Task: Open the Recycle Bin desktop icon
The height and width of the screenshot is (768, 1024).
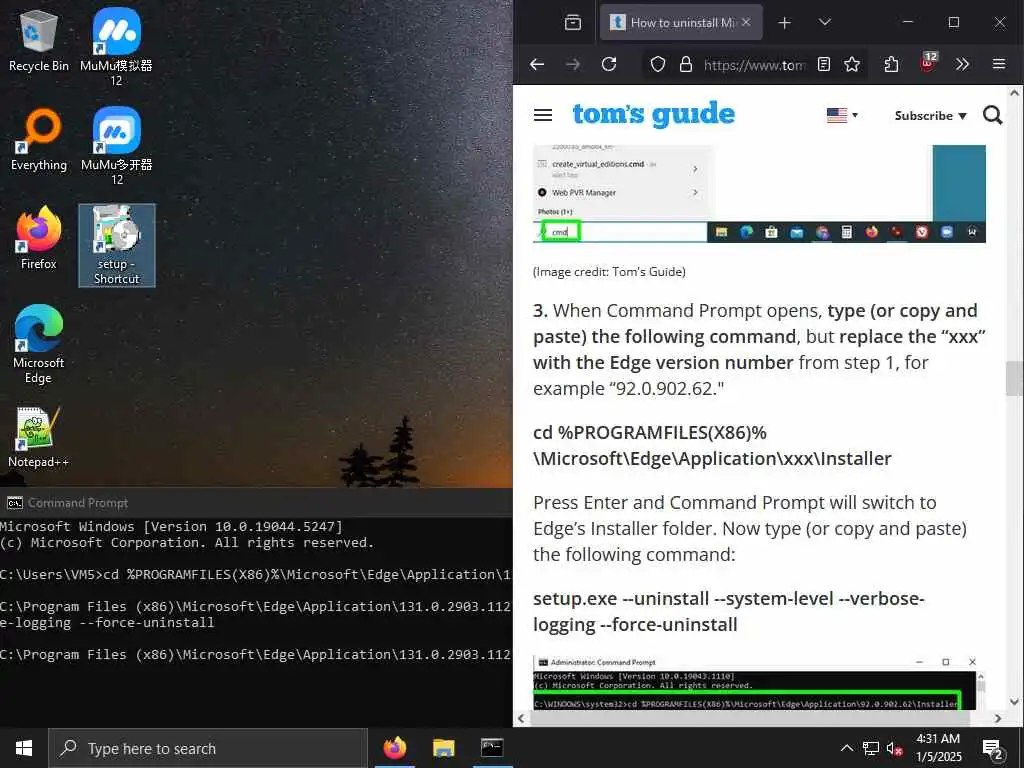Action: [x=39, y=40]
